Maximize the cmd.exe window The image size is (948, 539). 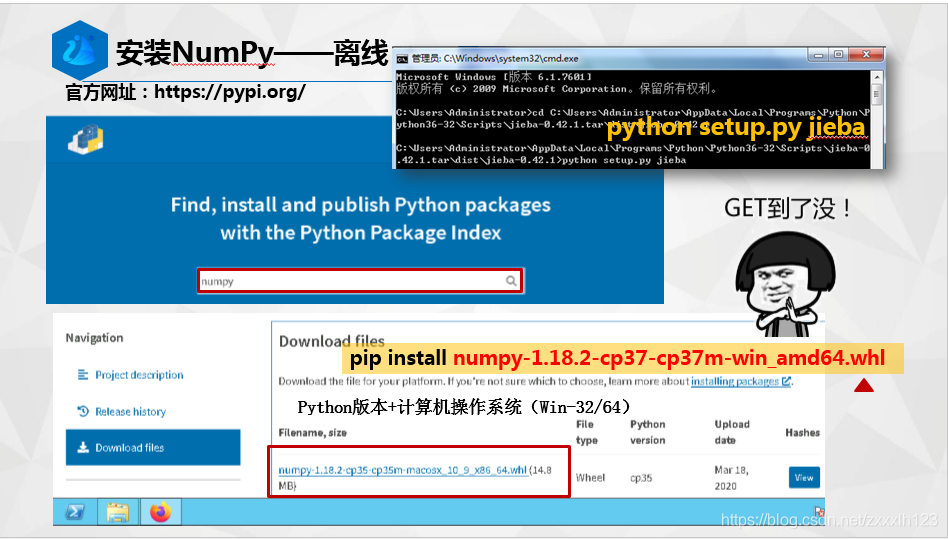838,54
